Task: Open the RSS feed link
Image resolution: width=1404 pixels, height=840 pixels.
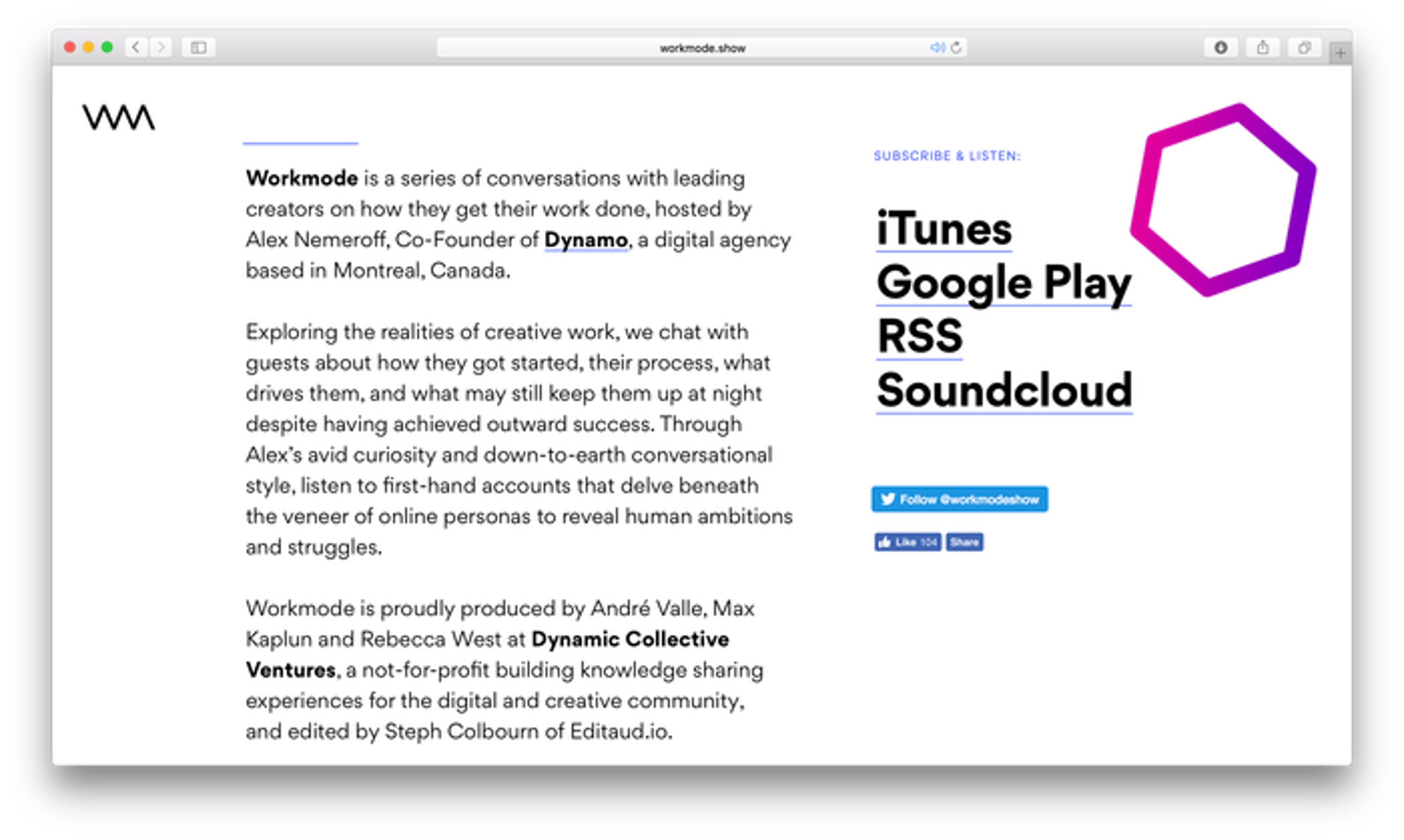Action: coord(920,336)
